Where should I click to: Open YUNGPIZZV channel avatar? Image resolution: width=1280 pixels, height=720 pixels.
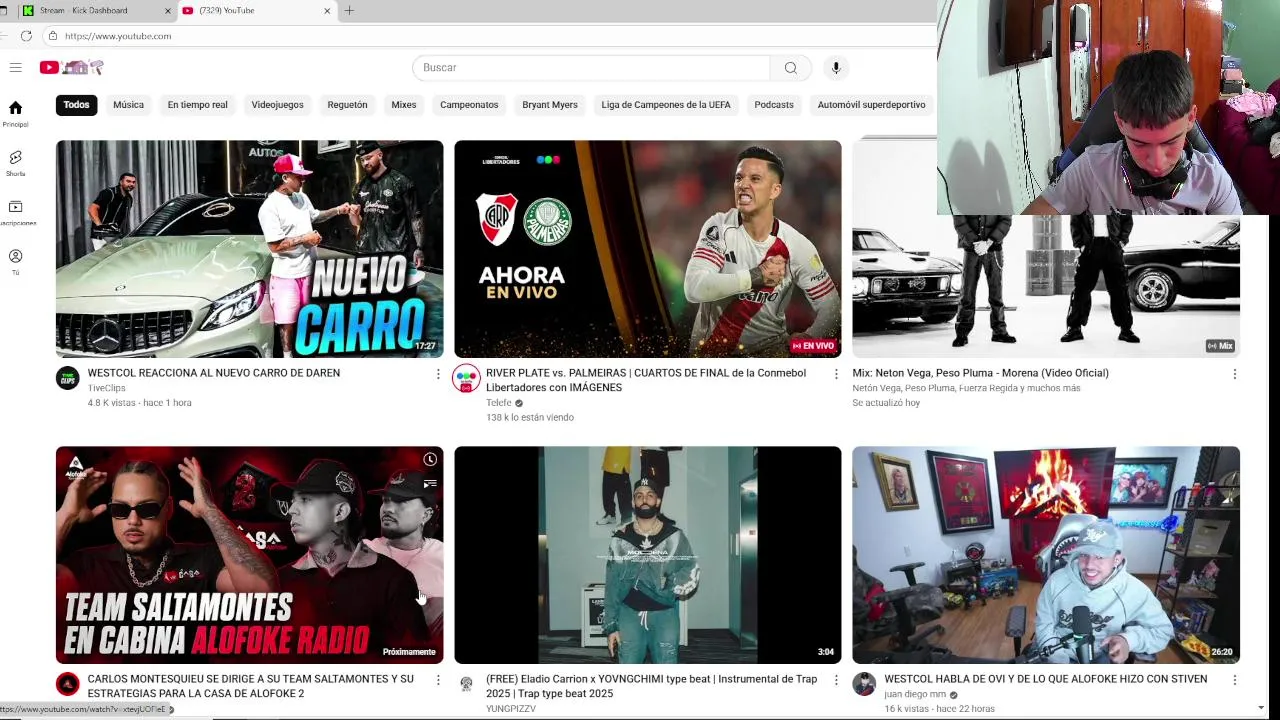(466, 684)
